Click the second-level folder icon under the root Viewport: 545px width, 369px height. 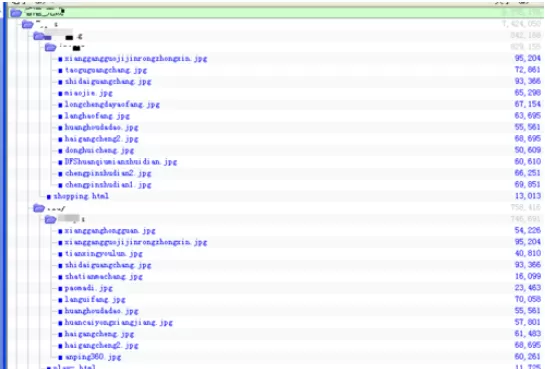click(27, 24)
